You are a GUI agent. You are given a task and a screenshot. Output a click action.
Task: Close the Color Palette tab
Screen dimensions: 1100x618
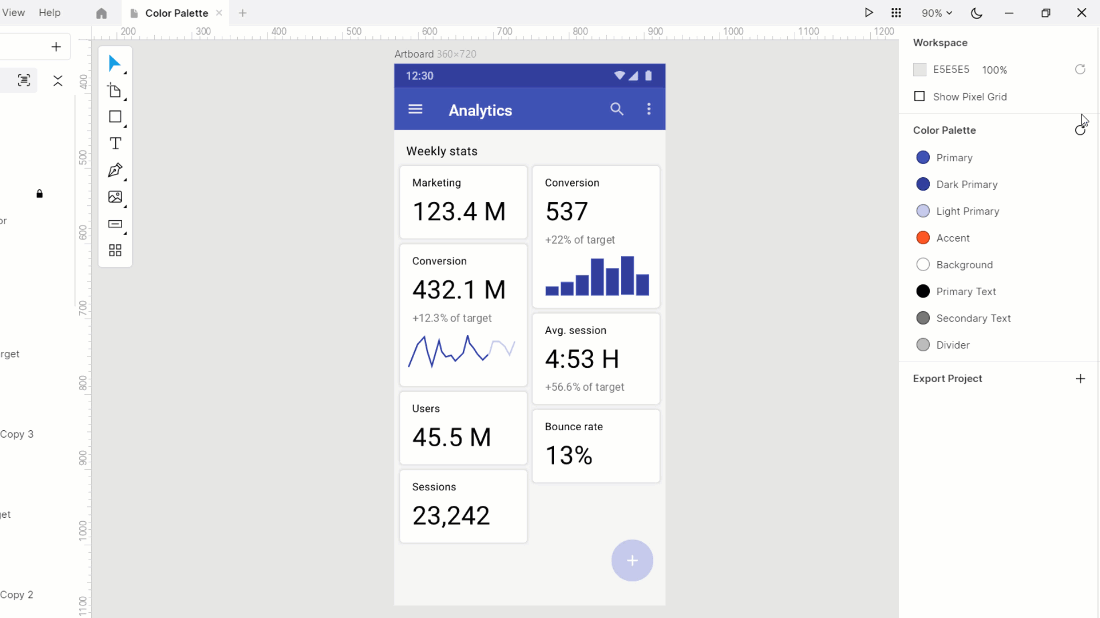pyautogui.click(x=219, y=13)
